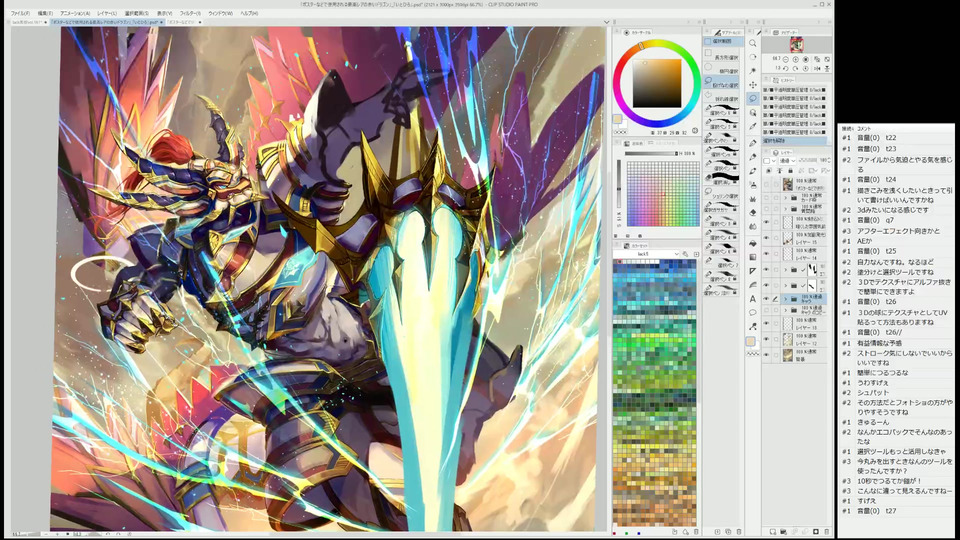The height and width of the screenshot is (540, 960).
Task: Select the Balloon tool
Action: pos(752,312)
